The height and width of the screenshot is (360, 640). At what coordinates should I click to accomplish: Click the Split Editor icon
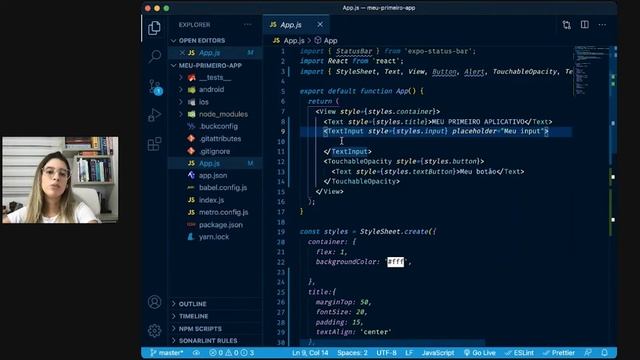tap(585, 24)
